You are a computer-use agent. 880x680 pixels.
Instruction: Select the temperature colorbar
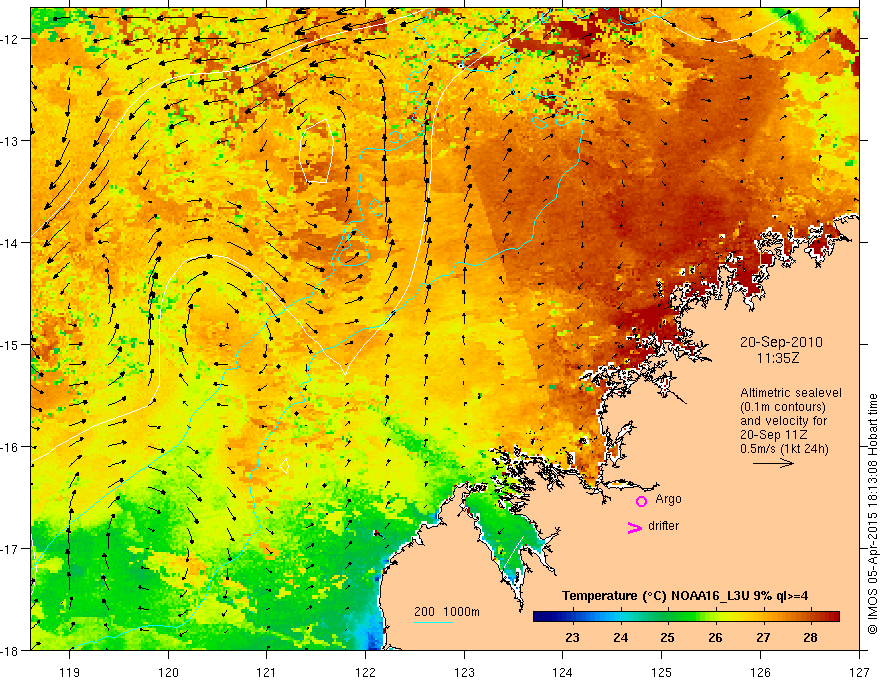click(x=686, y=617)
